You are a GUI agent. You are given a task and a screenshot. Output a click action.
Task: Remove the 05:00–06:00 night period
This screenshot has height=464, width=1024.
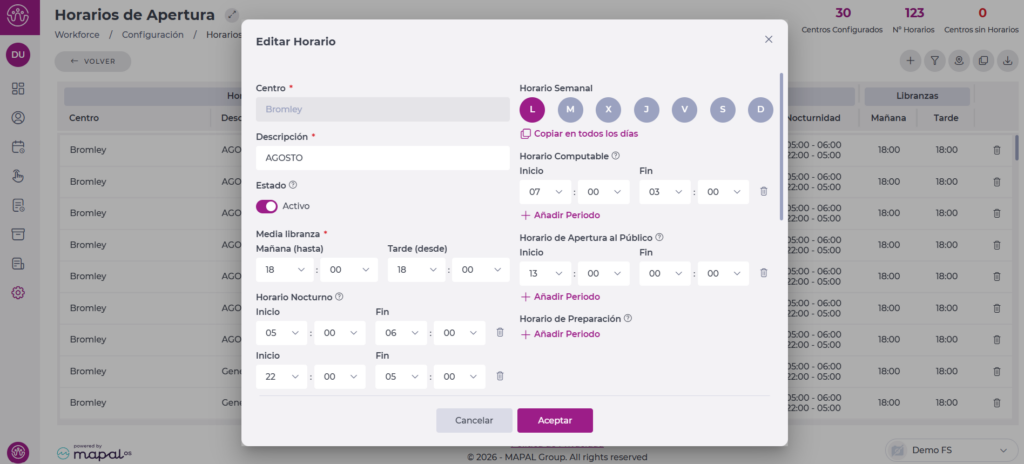(x=500, y=332)
